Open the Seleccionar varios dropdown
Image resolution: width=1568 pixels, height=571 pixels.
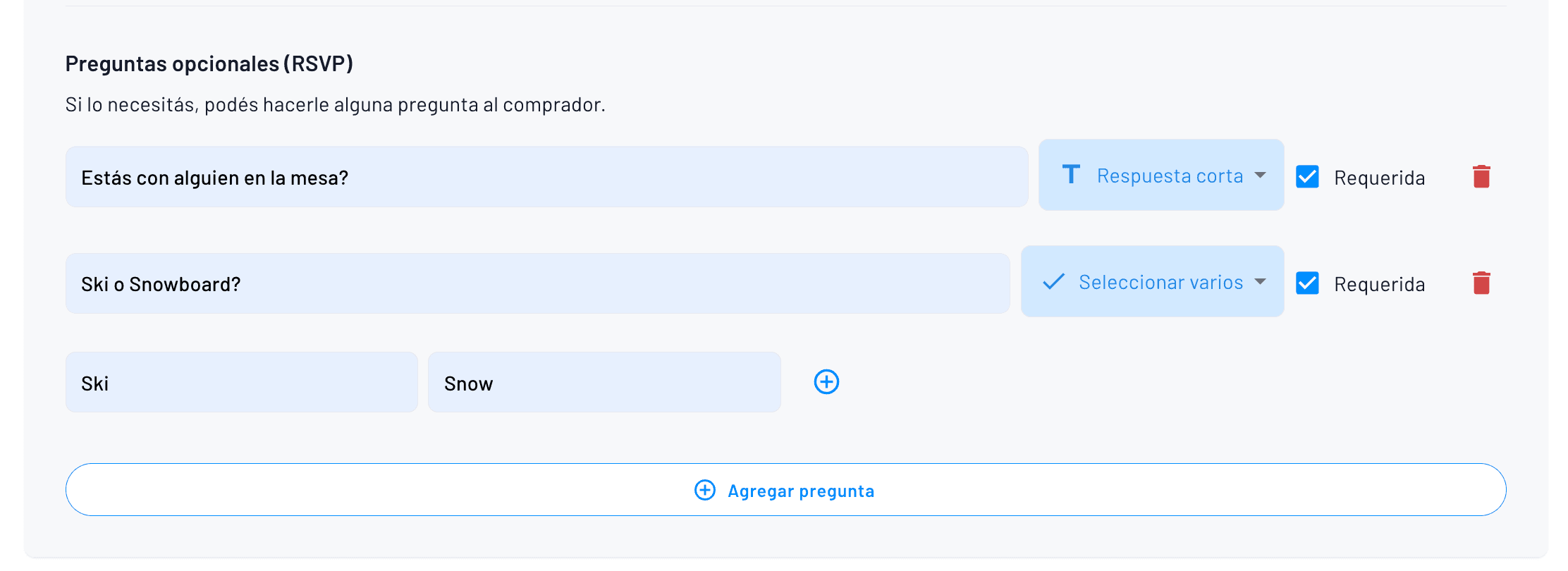(1152, 281)
